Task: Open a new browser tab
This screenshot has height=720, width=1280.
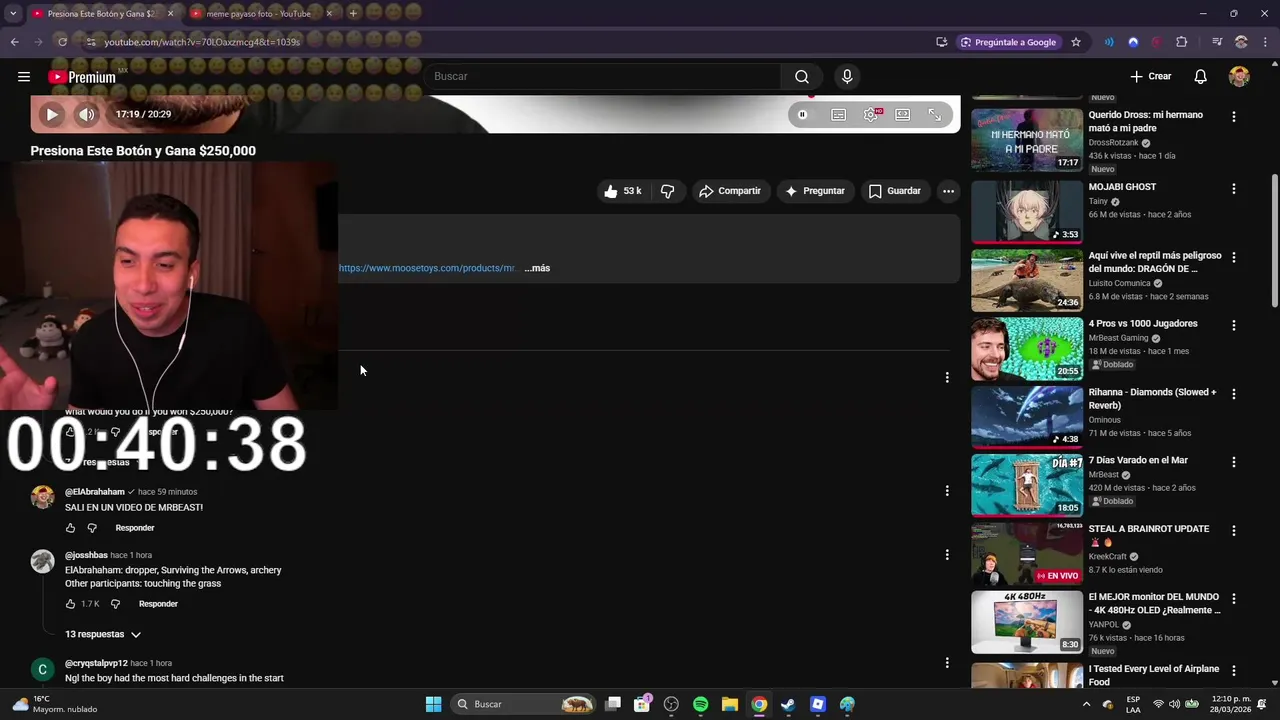Action: [x=353, y=13]
